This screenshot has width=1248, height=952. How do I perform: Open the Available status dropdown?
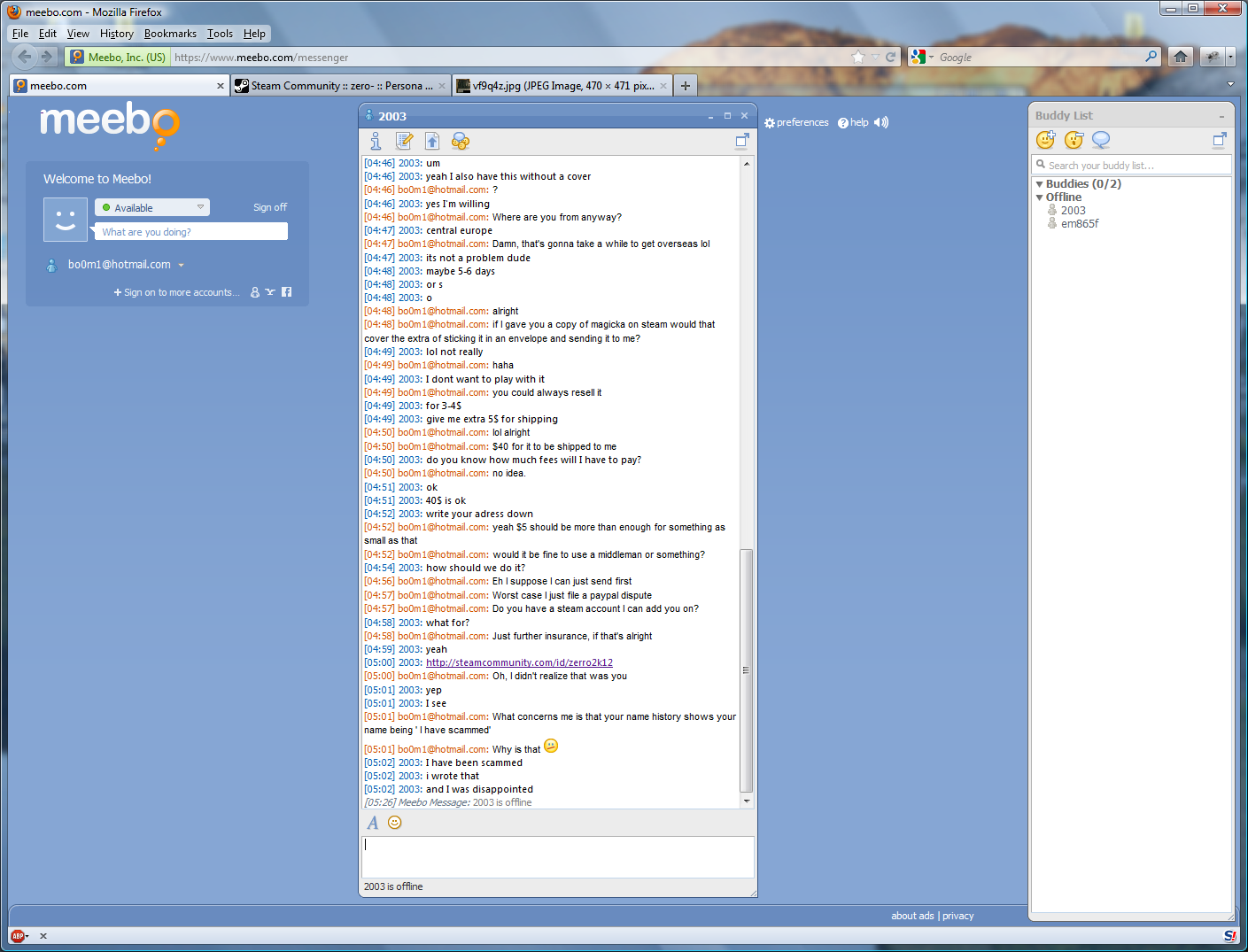tap(152, 207)
